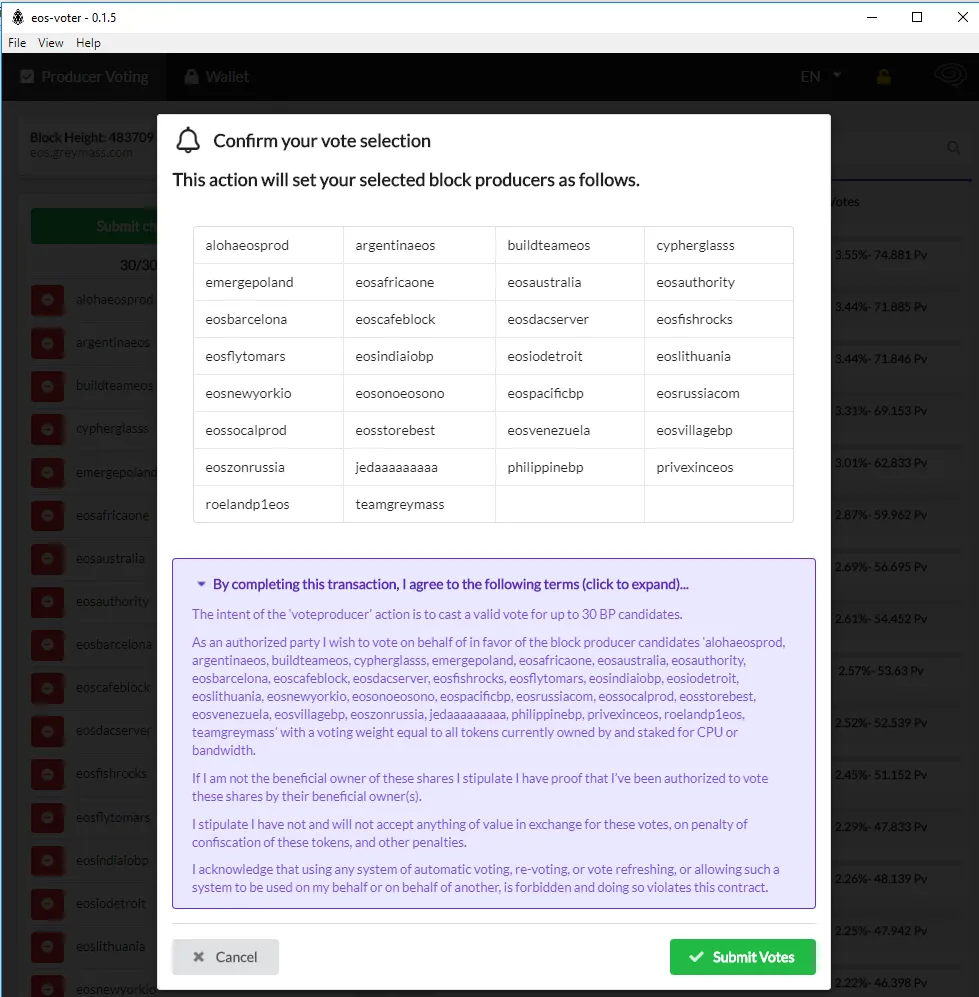Click the Submit Votes button
979x997 pixels.
point(743,956)
